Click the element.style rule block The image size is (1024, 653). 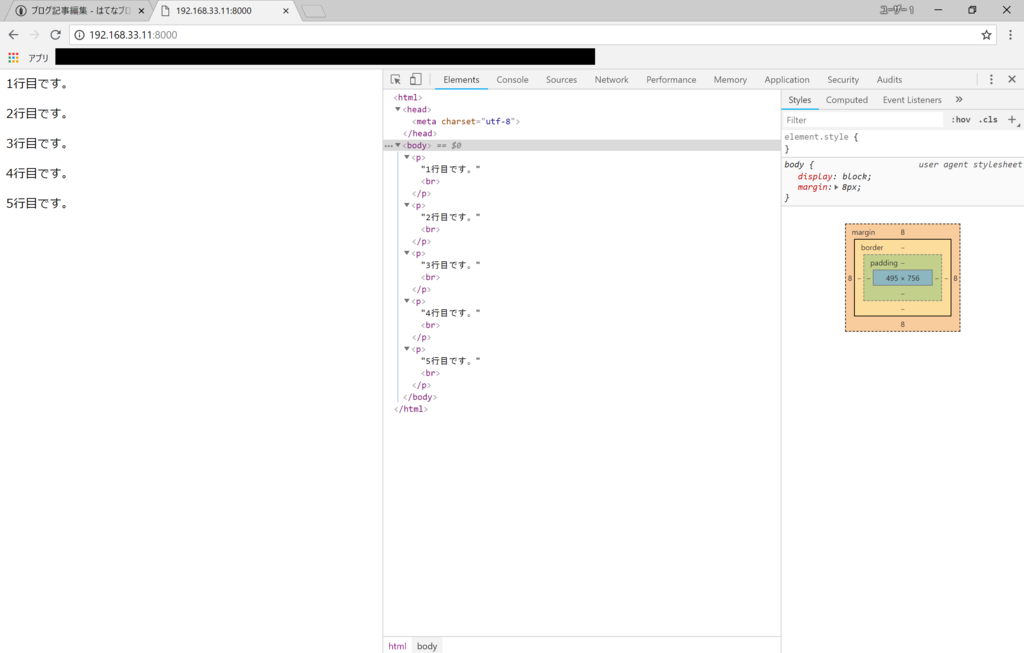tap(903, 142)
